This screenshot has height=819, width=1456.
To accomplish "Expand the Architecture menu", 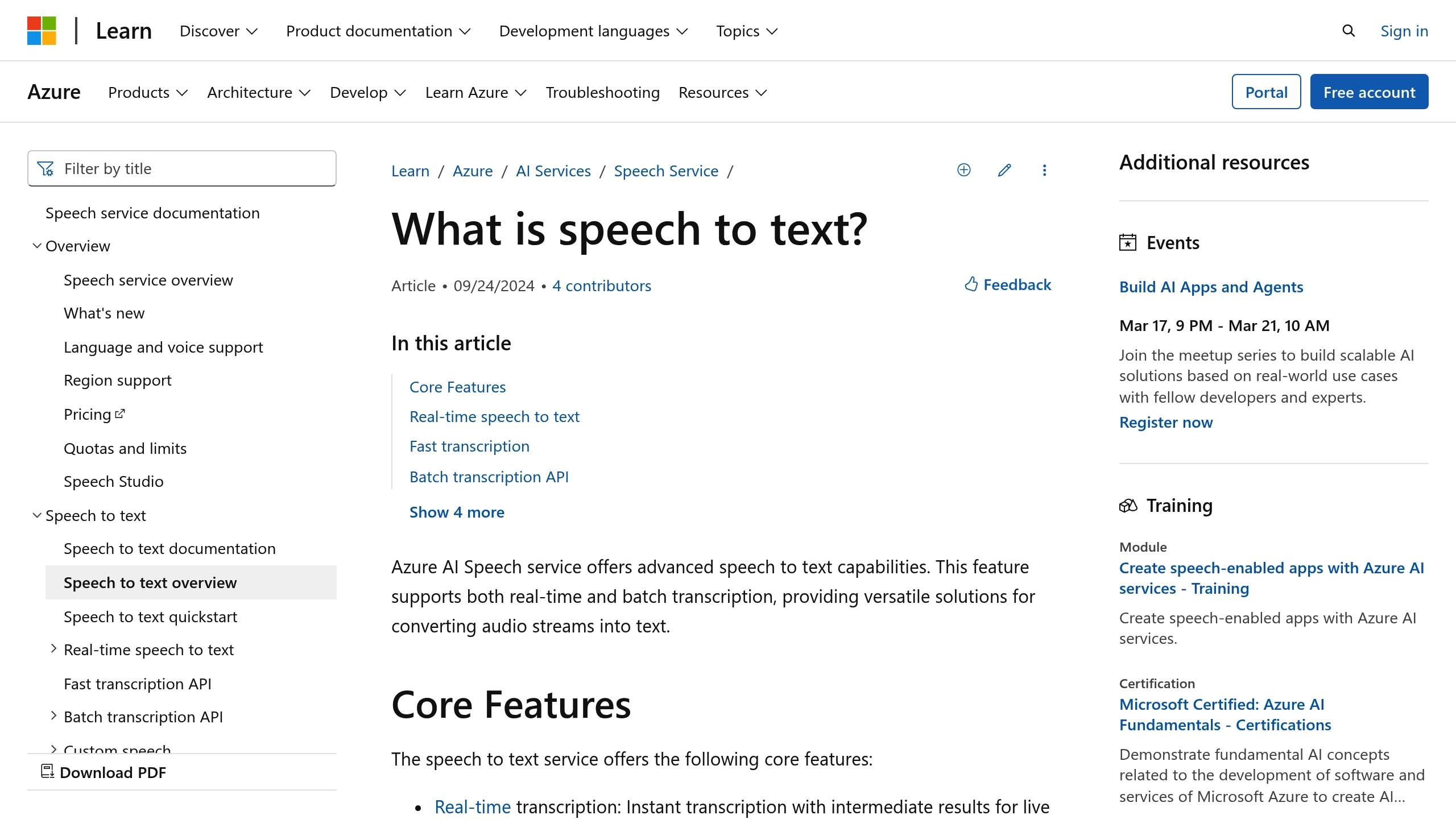I will (259, 92).
